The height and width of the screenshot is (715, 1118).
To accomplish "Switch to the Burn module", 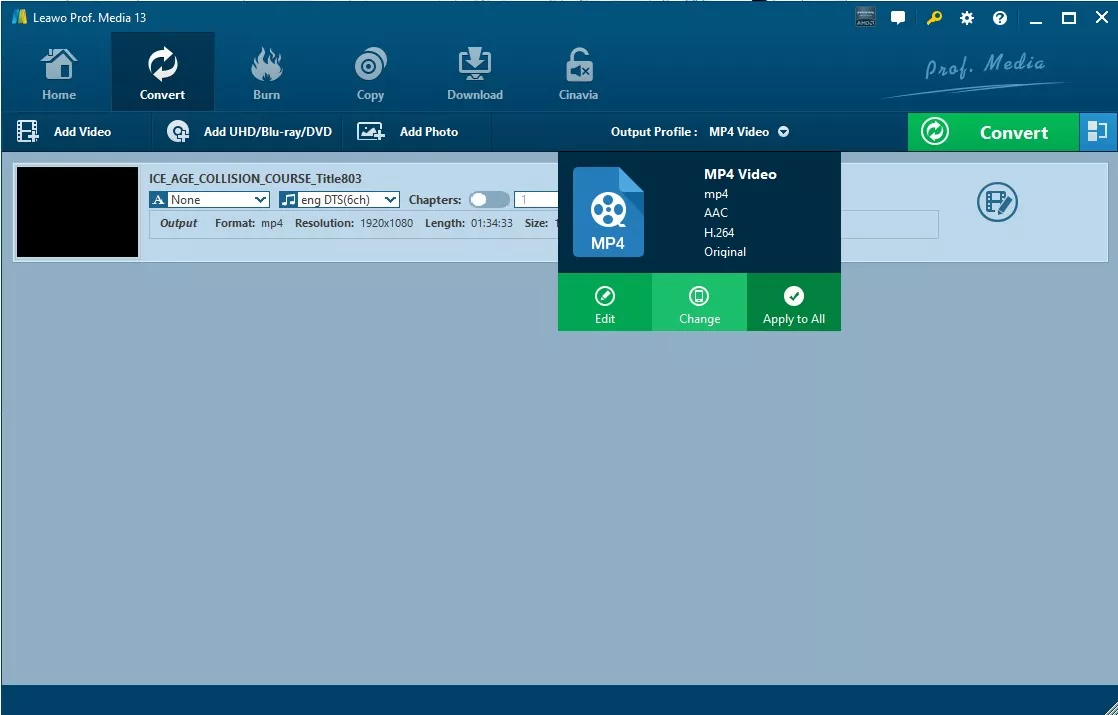I will tap(266, 71).
